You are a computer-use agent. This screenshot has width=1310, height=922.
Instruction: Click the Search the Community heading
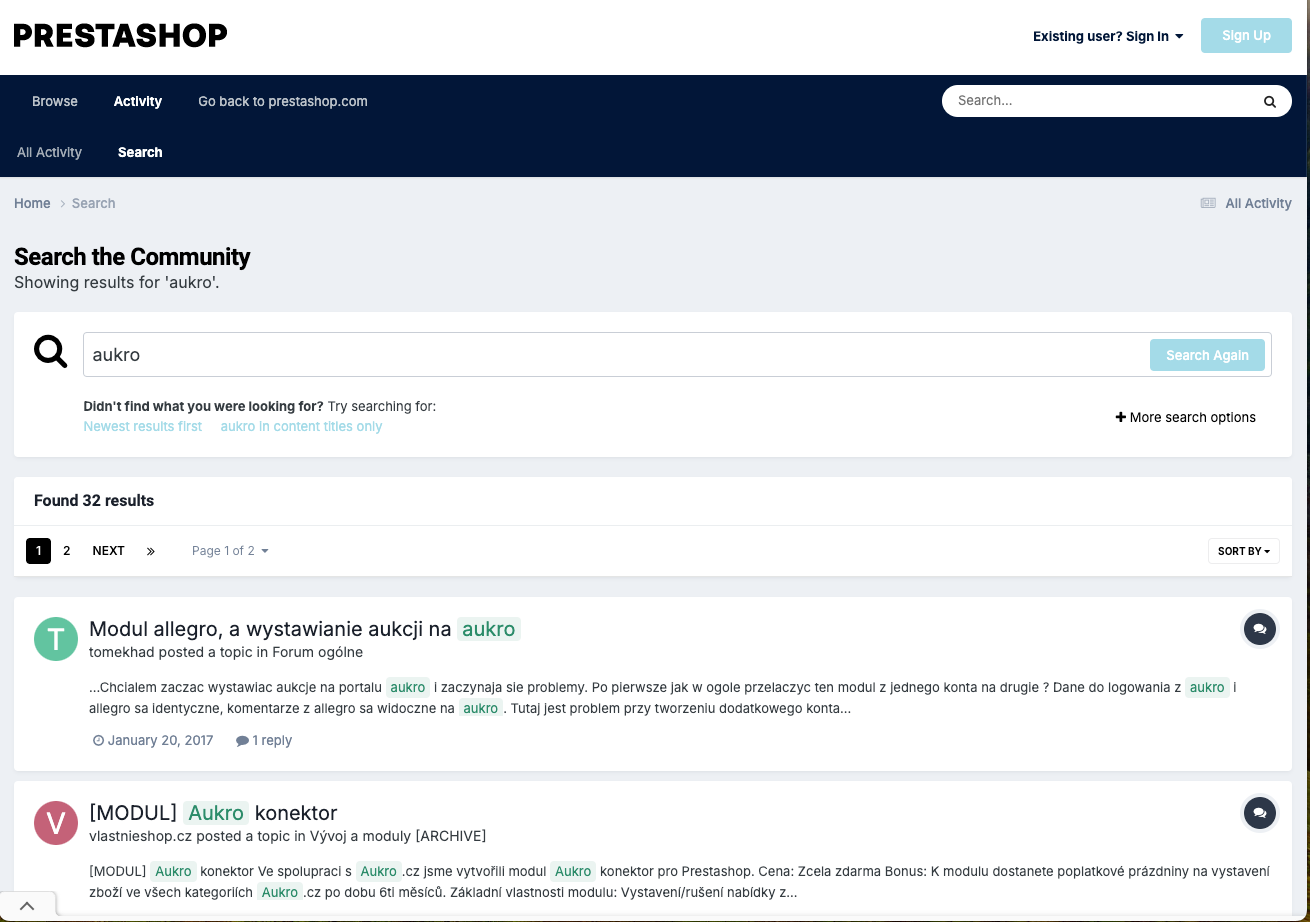132,257
